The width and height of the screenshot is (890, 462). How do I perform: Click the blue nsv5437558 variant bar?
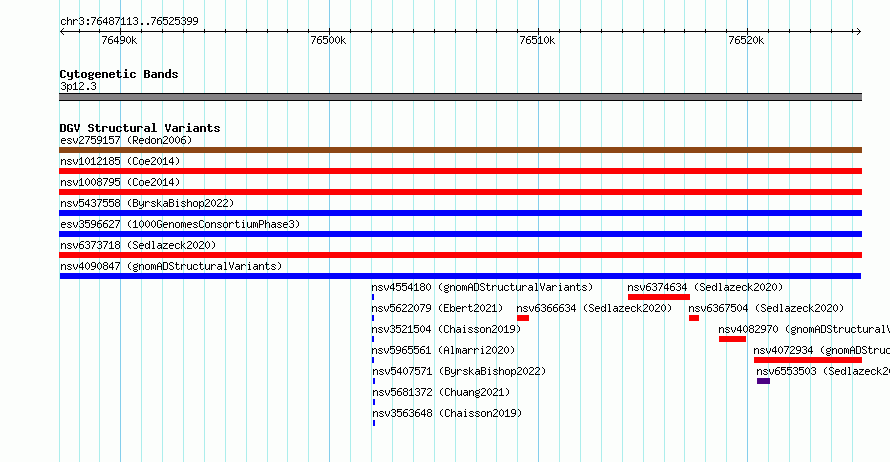[x=460, y=213]
